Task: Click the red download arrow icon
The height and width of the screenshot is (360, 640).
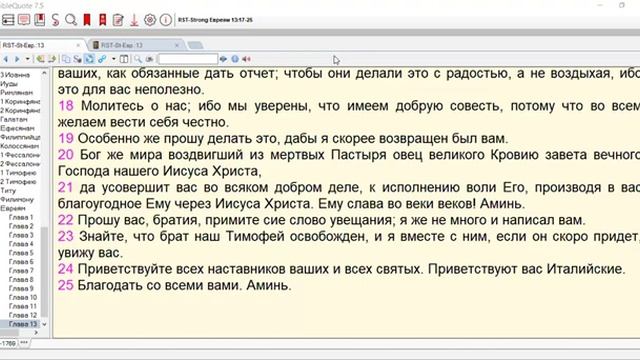Action: [x=134, y=20]
